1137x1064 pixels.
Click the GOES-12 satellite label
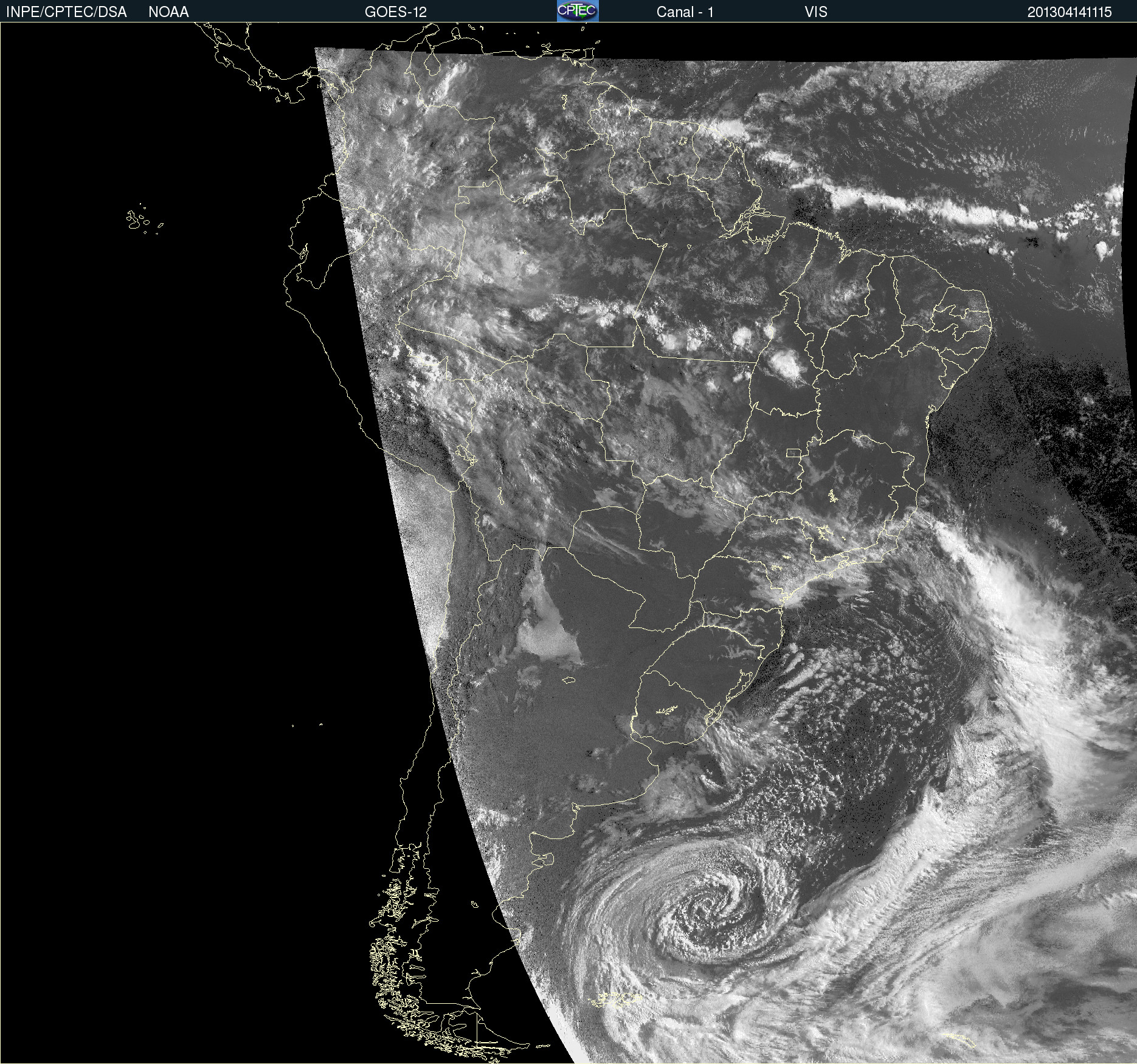click(396, 12)
